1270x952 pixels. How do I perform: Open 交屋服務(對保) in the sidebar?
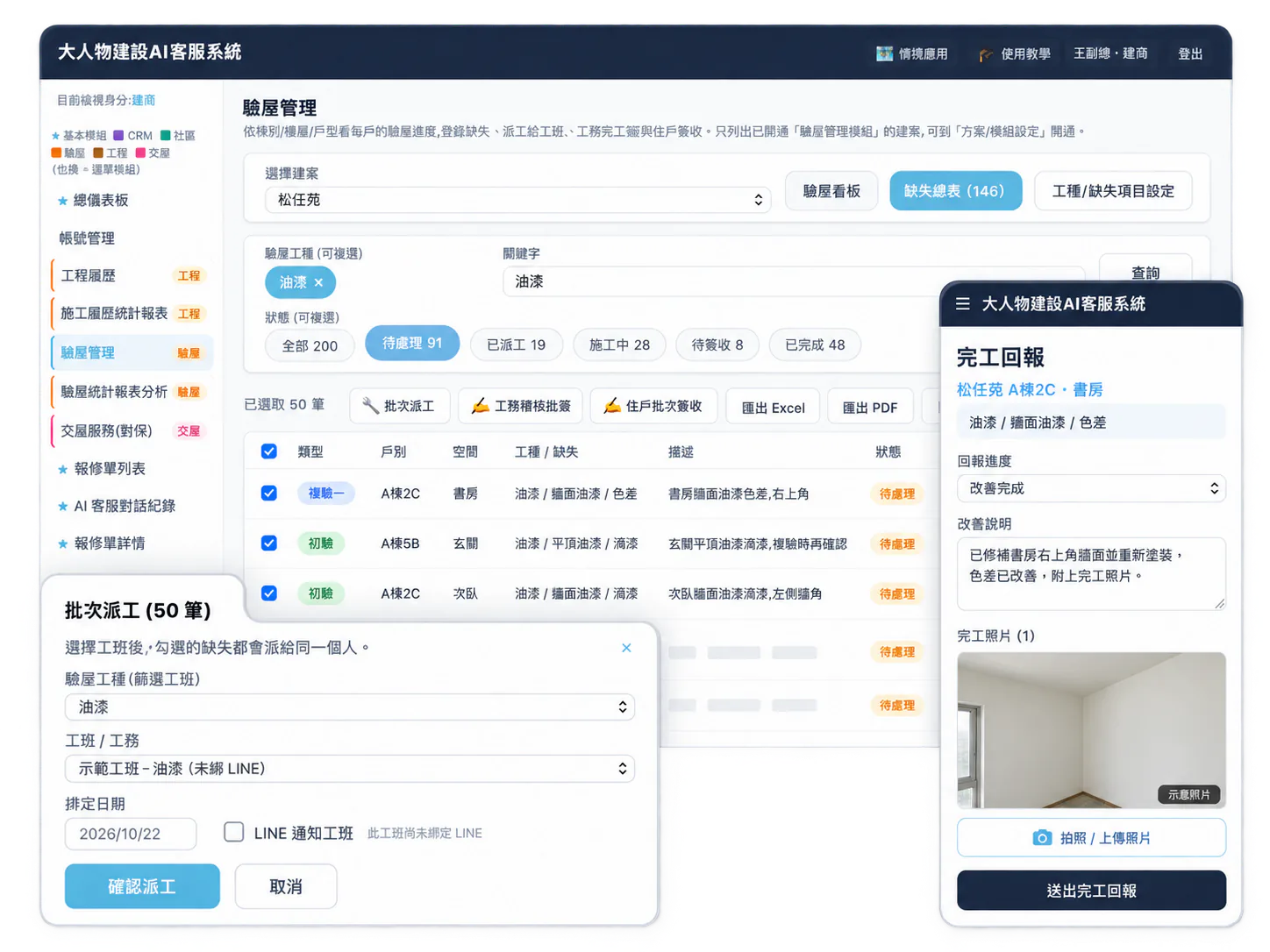(132, 430)
